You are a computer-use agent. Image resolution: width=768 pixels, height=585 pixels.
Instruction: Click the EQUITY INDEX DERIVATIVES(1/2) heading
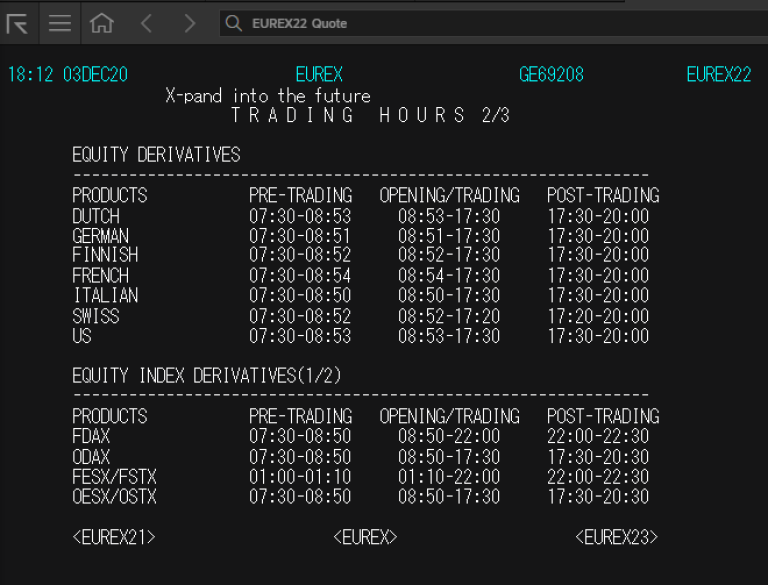(x=206, y=376)
